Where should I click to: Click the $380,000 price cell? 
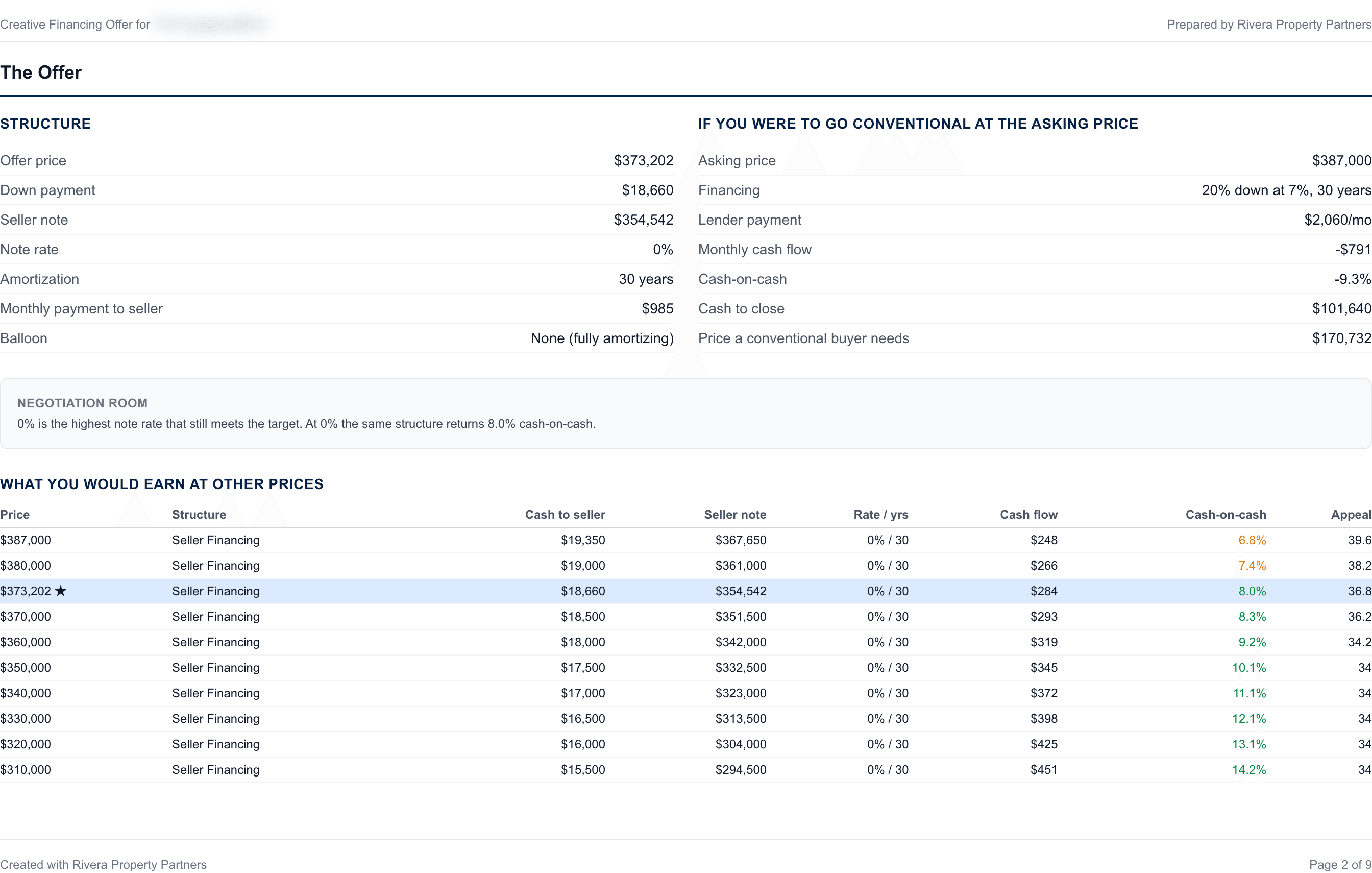coord(26,566)
